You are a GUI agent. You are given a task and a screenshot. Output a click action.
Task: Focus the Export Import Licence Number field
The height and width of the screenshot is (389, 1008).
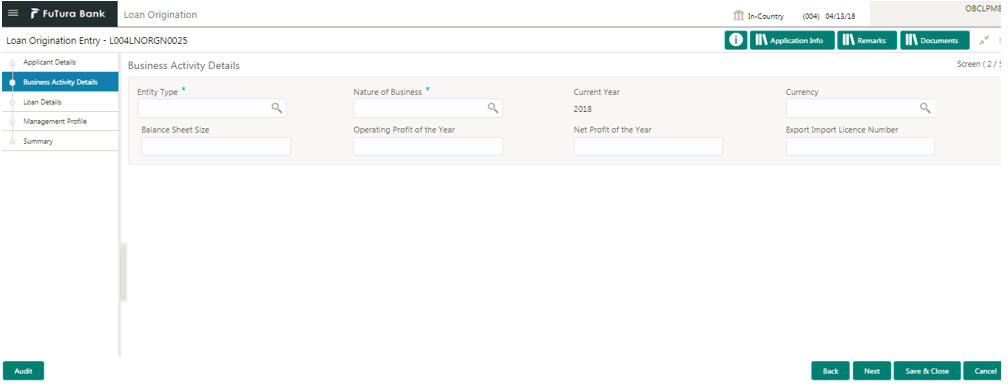[x=860, y=146]
